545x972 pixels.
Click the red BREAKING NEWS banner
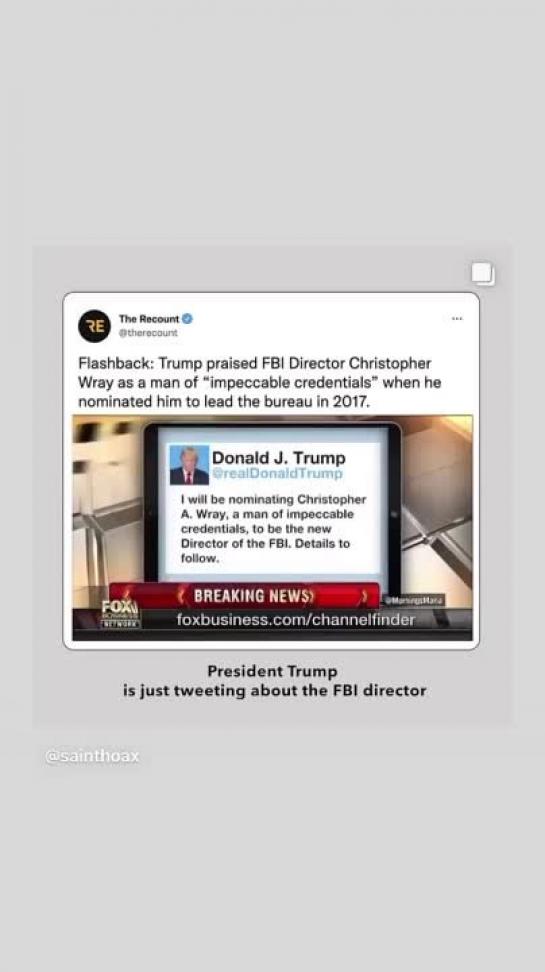pos(246,596)
